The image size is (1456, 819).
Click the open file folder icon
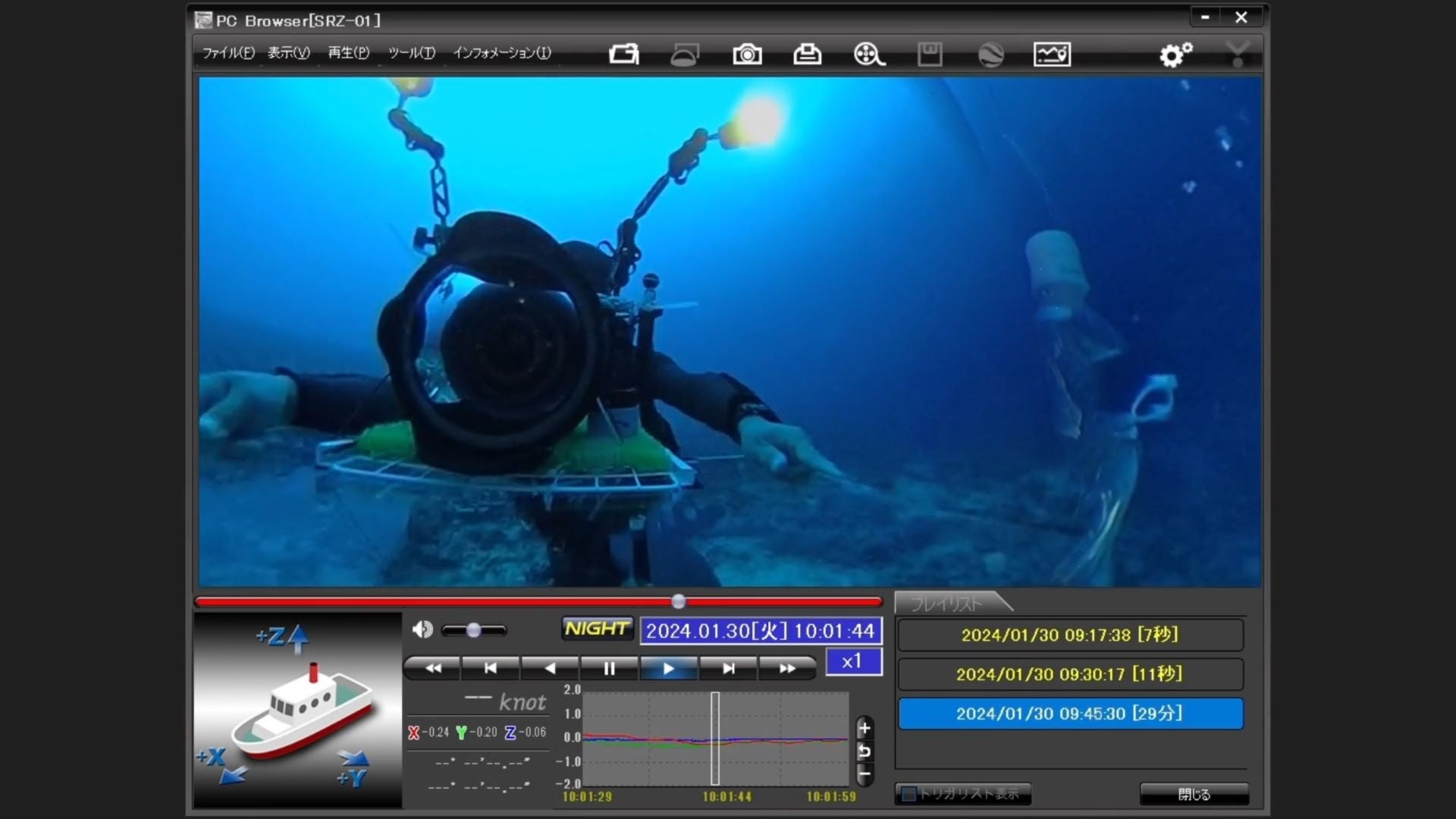click(x=624, y=54)
